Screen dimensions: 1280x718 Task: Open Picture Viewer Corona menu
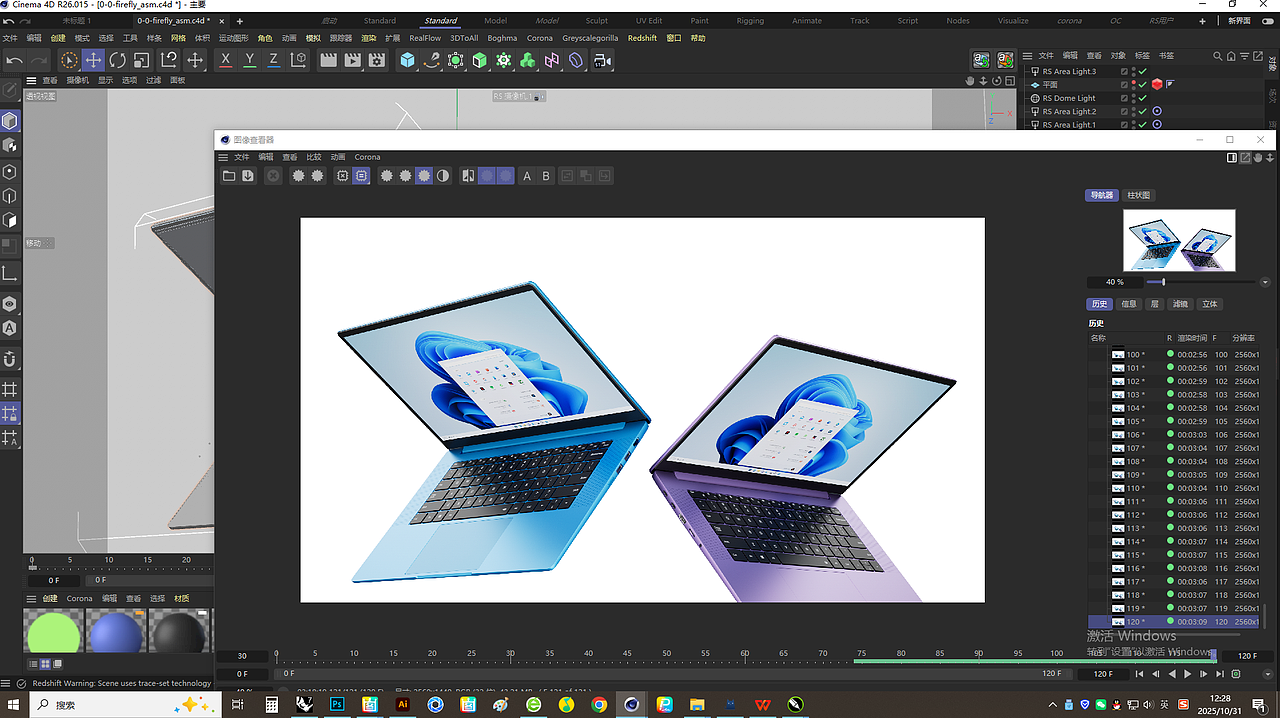367,157
